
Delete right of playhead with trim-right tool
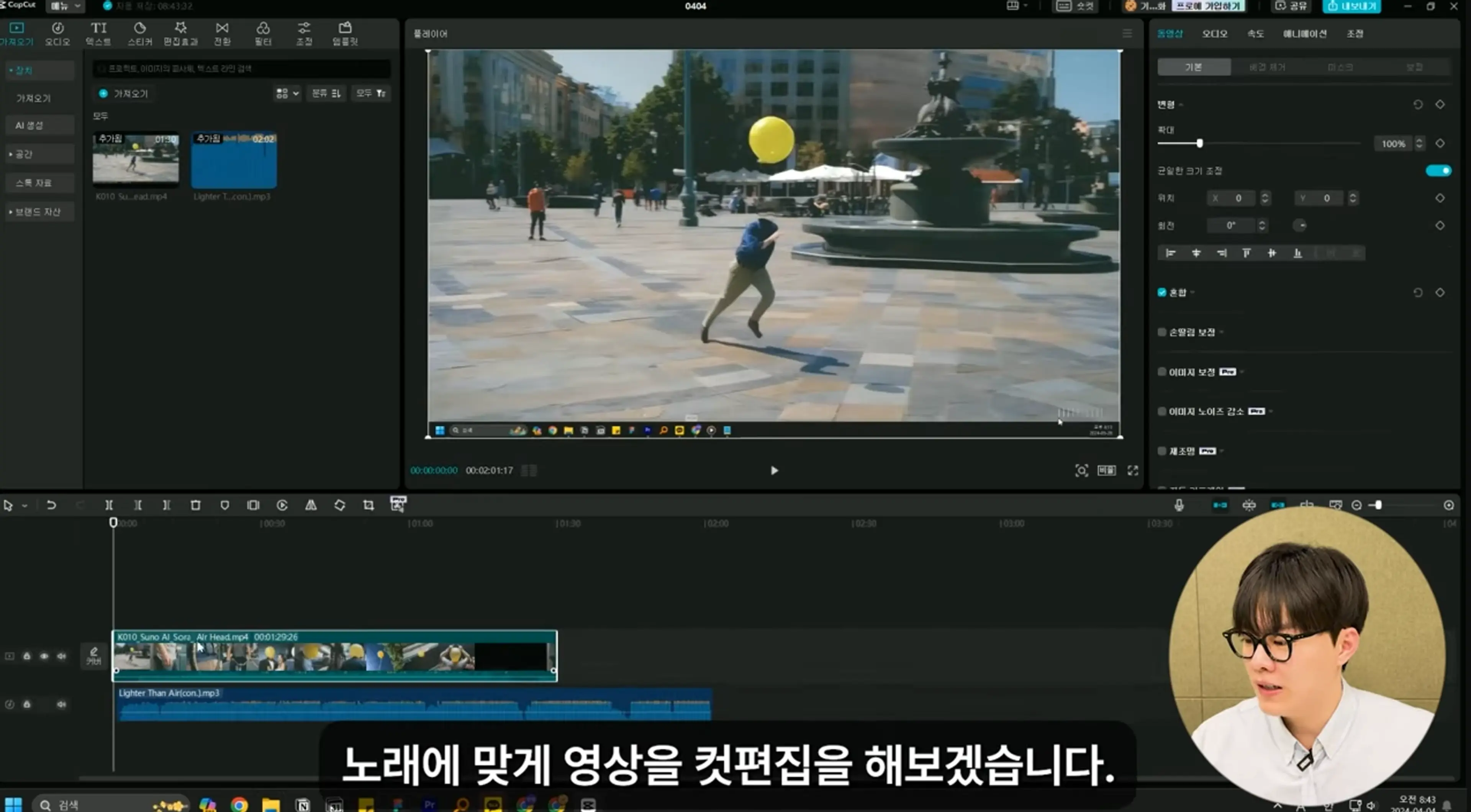166,505
